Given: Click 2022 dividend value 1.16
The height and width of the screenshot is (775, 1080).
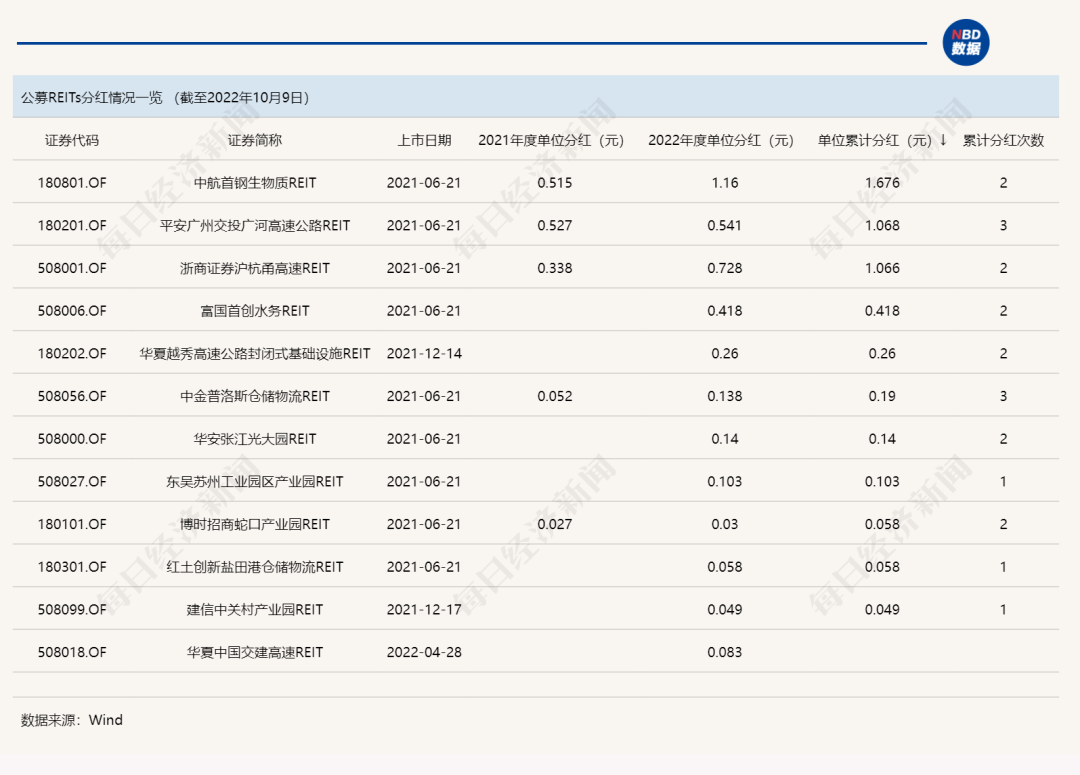Looking at the screenshot, I should coord(725,183).
